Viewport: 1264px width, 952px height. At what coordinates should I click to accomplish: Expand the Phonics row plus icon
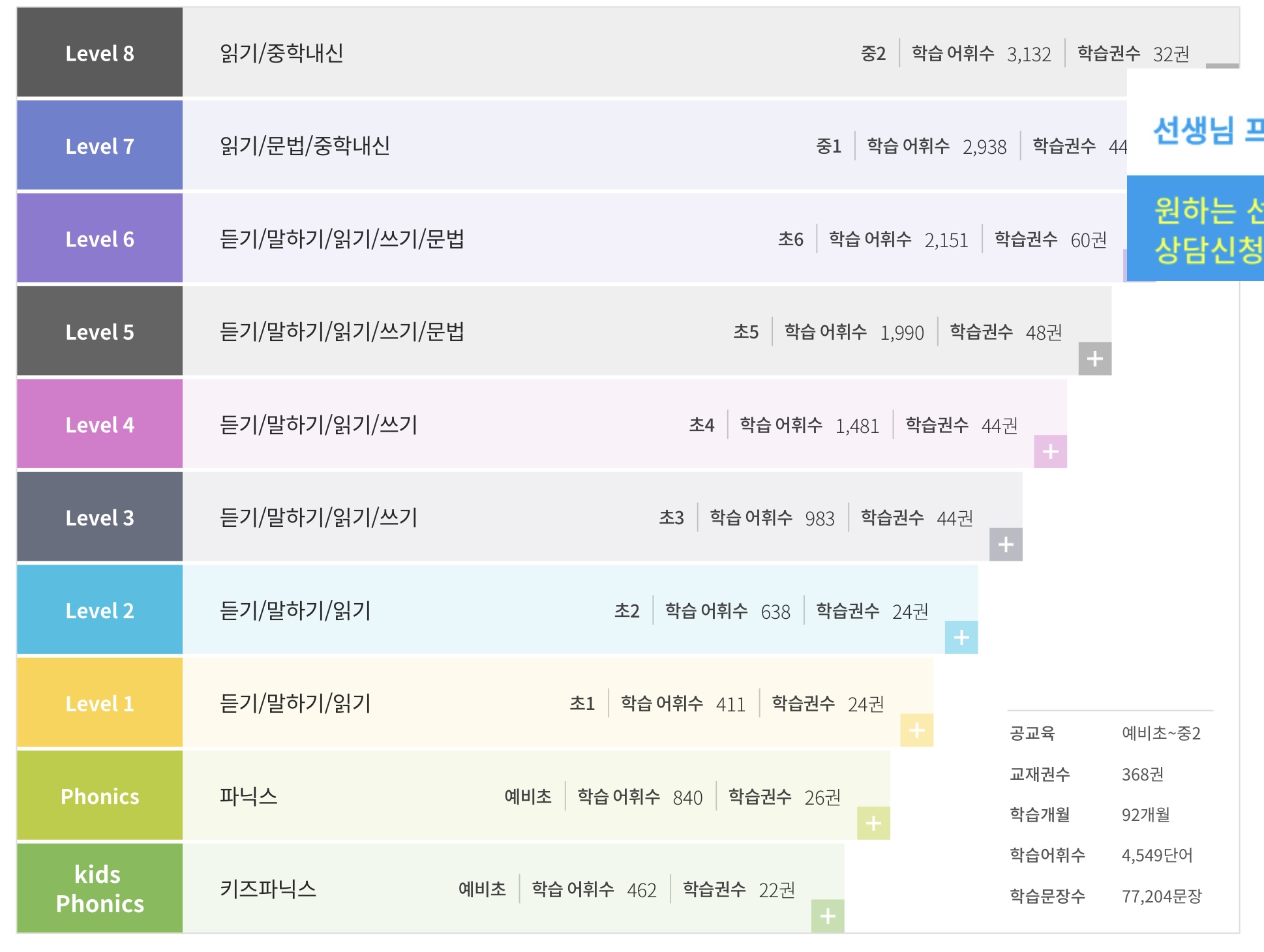(873, 823)
